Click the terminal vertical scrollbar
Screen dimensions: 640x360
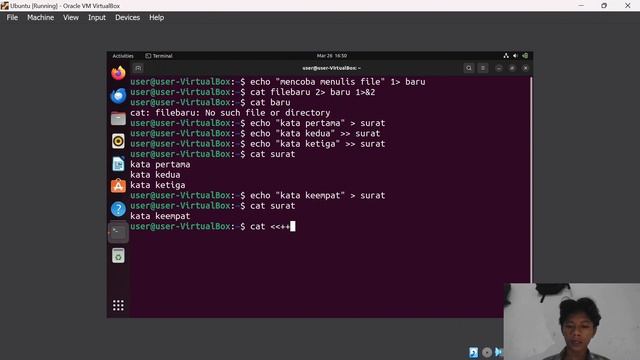point(531,180)
